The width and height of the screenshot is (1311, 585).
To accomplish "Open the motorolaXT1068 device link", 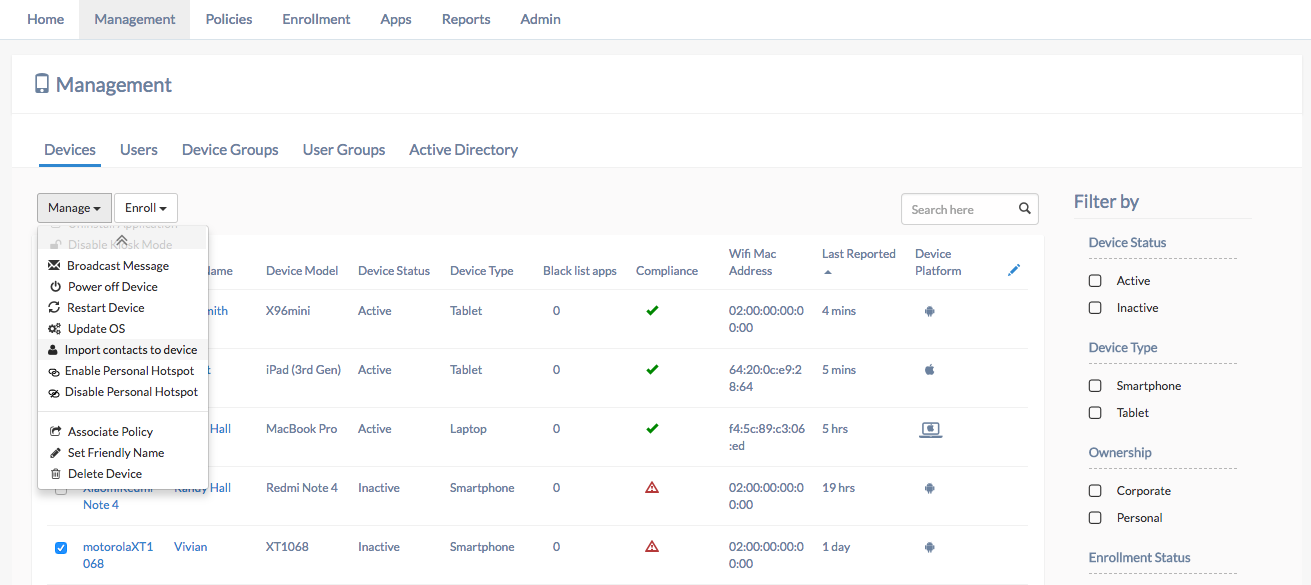I will [x=118, y=555].
